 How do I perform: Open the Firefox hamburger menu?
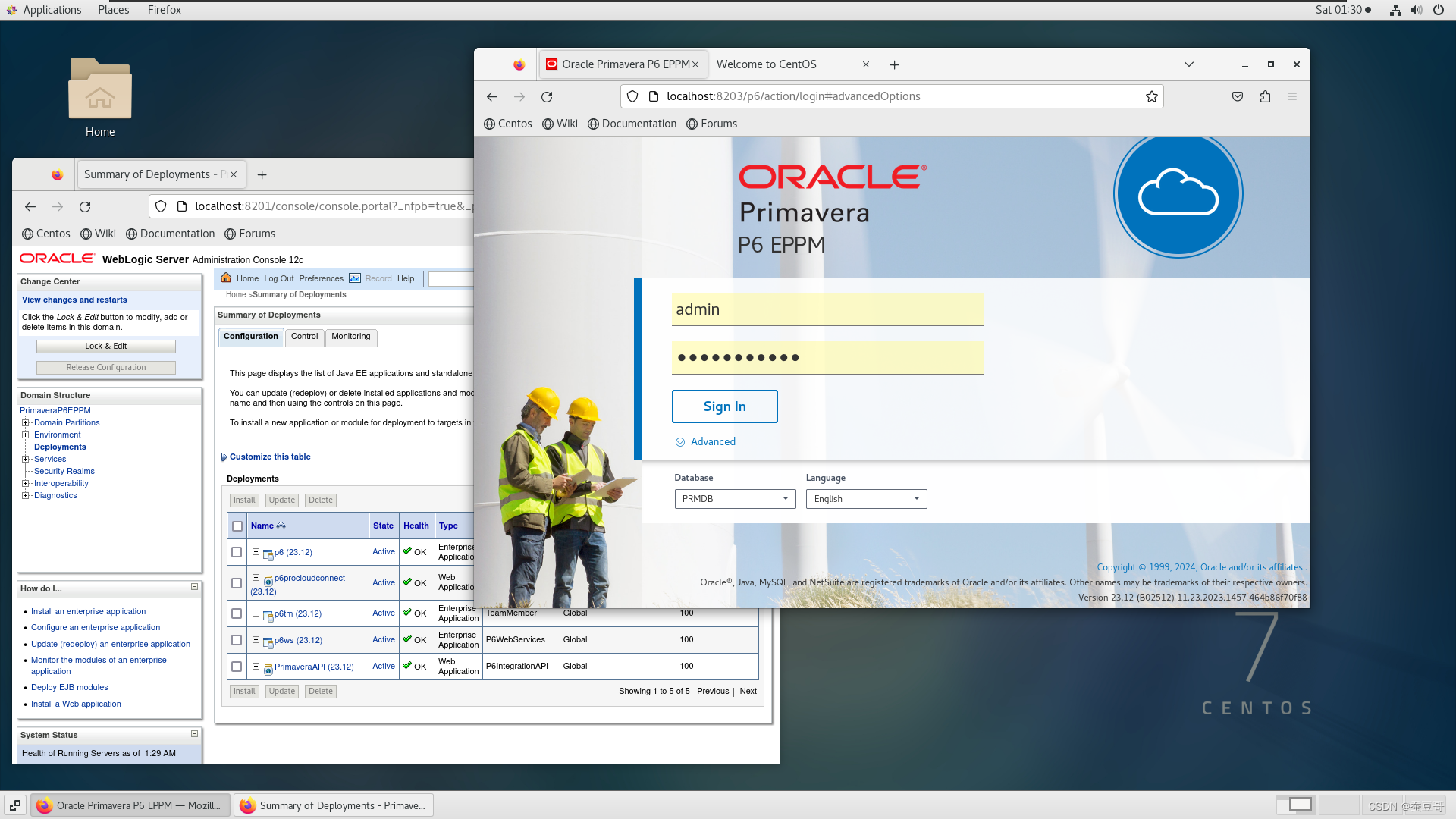[x=1293, y=96]
